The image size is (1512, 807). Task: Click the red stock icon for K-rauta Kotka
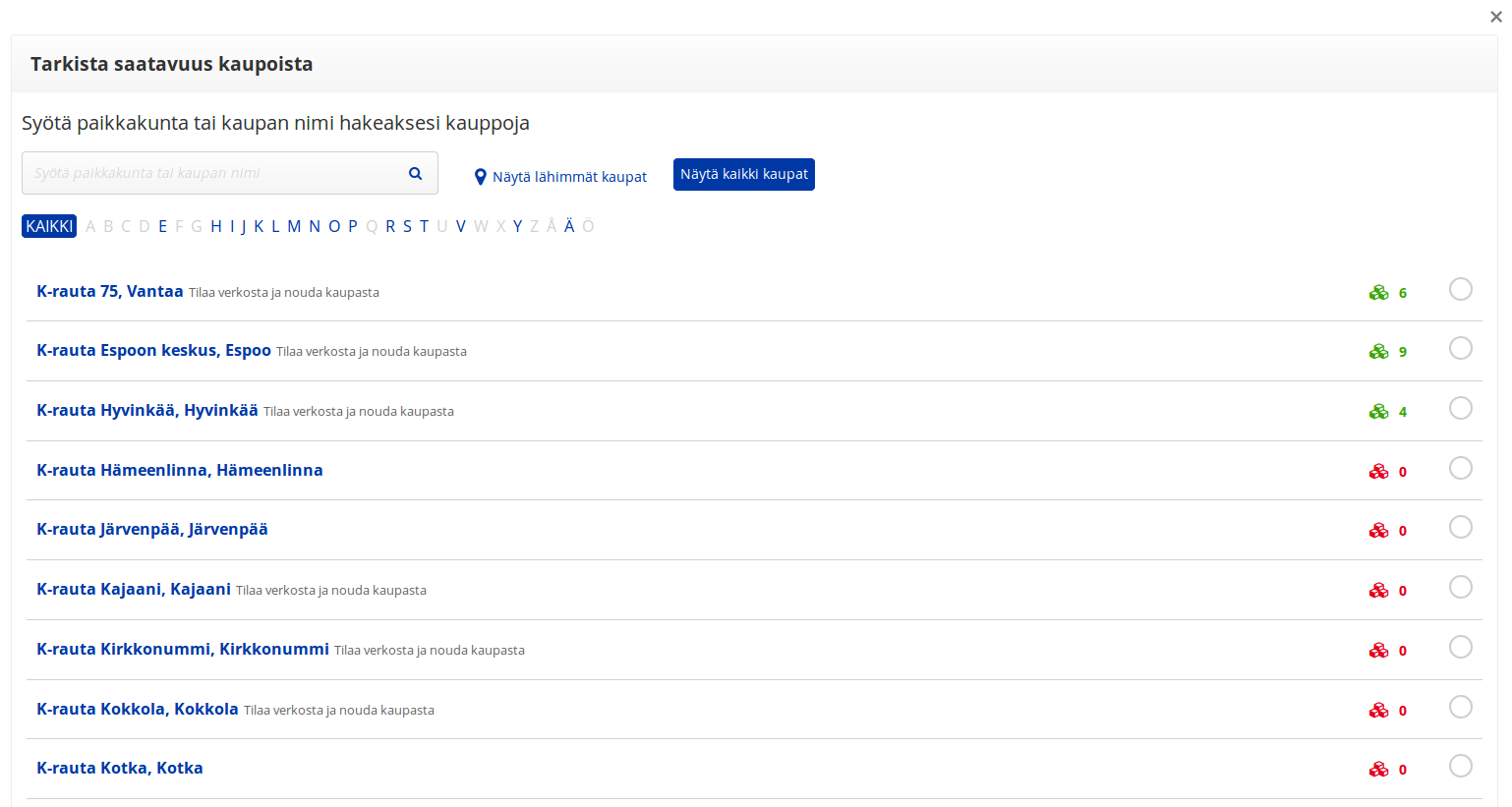(x=1378, y=770)
